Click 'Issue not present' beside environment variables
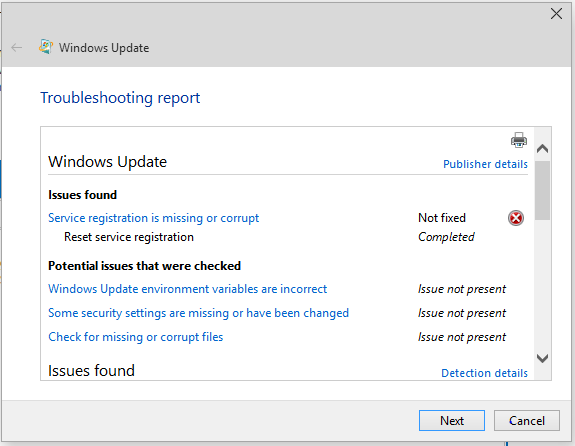Screen dimensions: 575x446 462,289
